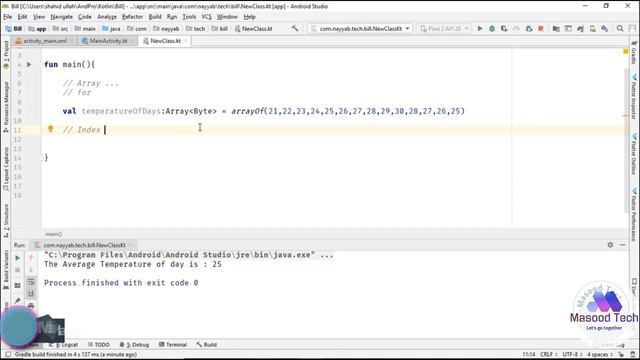The image size is (640, 360).
Task: Click the device file icon in toolbar
Action: pyautogui.click(x=568, y=29)
